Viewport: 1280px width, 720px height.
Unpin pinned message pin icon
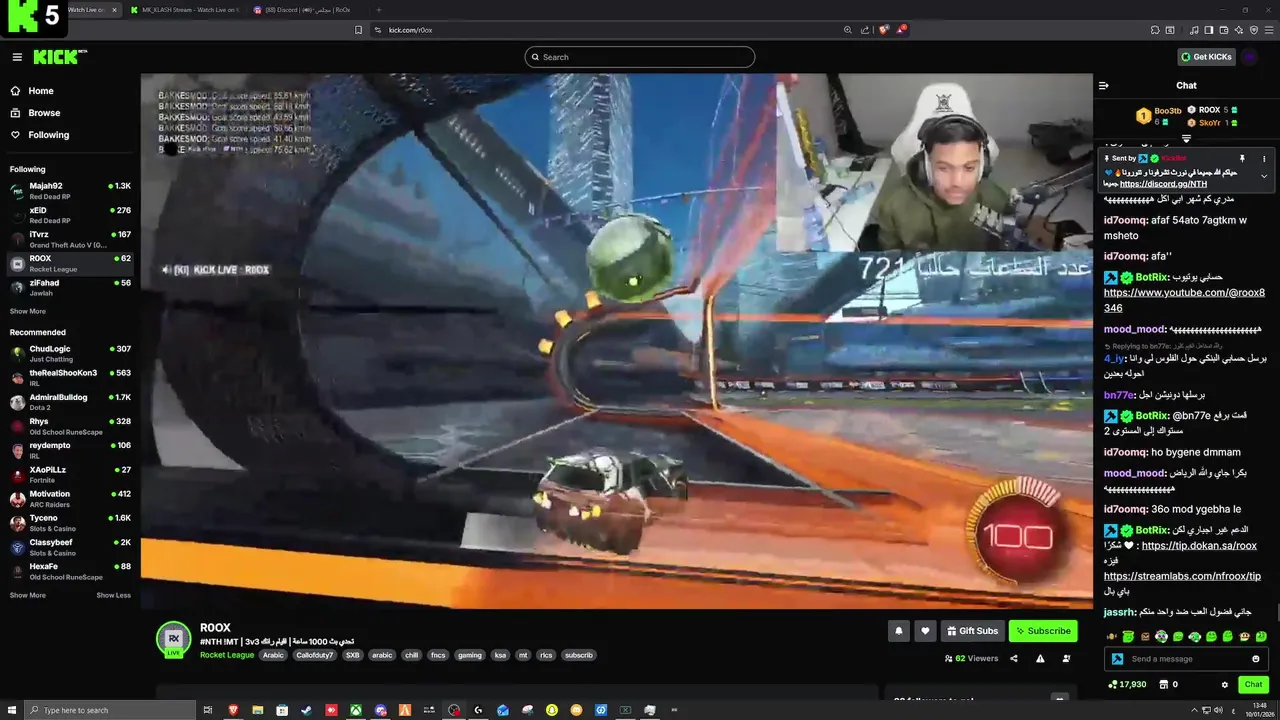pyautogui.click(x=1242, y=158)
